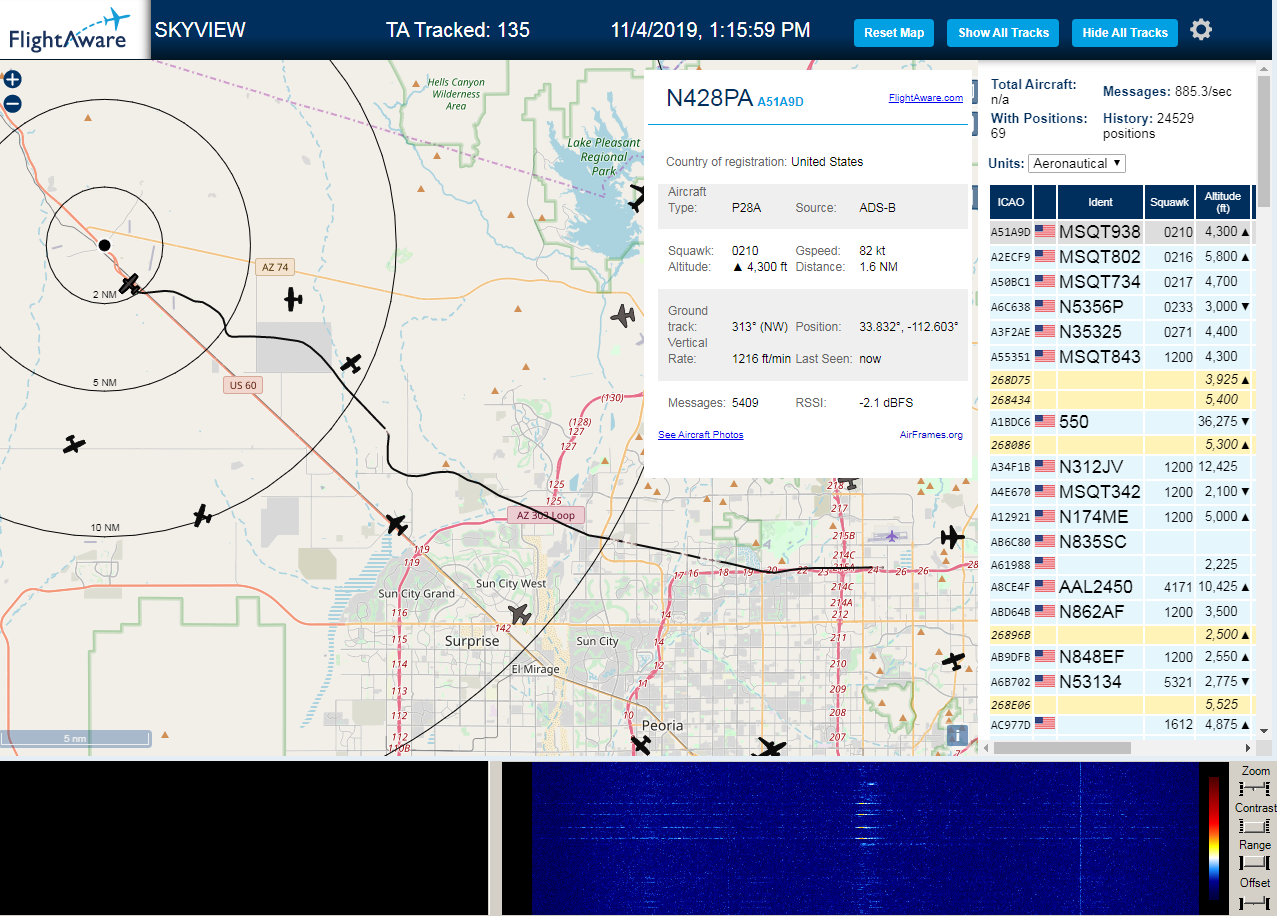Open the See Aircraft Photos link
Image resolution: width=1277 pixels, height=917 pixels.
click(x=700, y=434)
